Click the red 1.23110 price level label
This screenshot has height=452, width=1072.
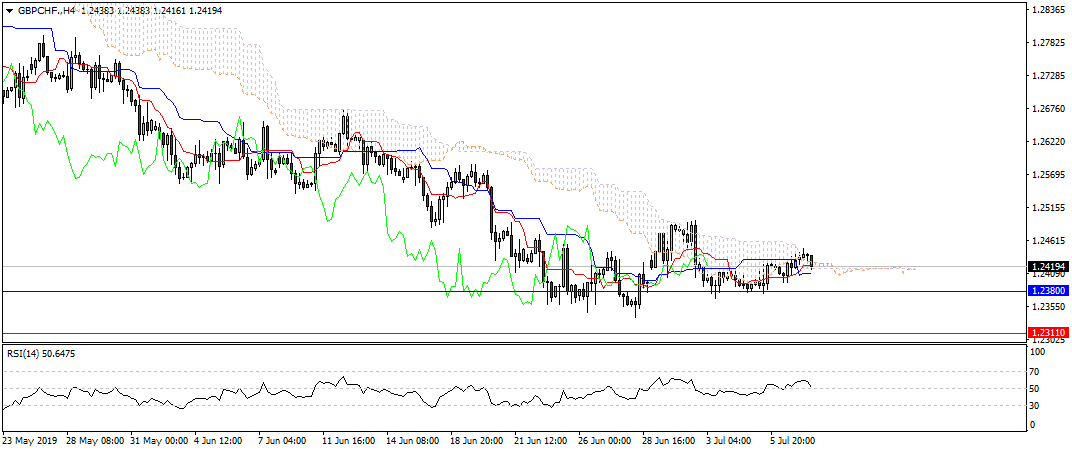pyautogui.click(x=1047, y=332)
